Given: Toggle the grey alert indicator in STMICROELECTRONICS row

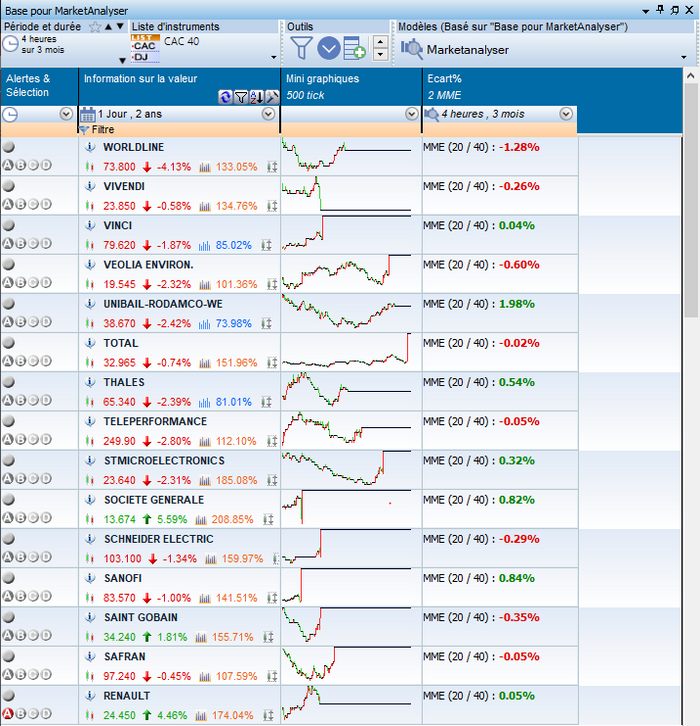Looking at the screenshot, I should pyautogui.click(x=8, y=460).
